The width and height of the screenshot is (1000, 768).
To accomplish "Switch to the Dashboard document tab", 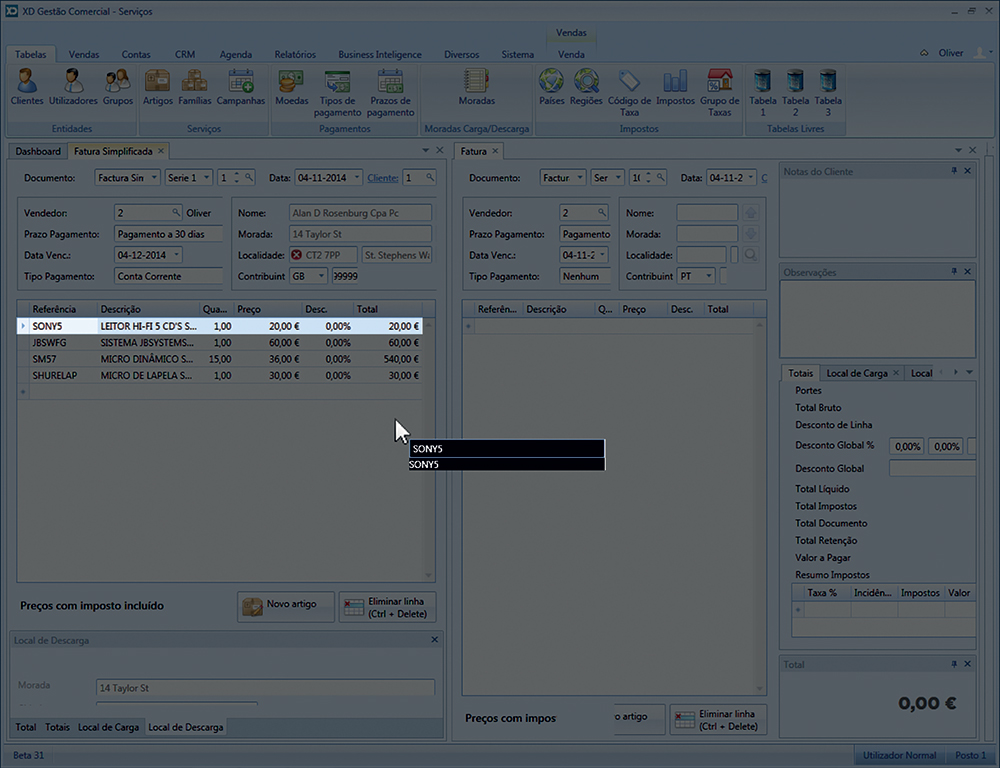I will point(37,151).
